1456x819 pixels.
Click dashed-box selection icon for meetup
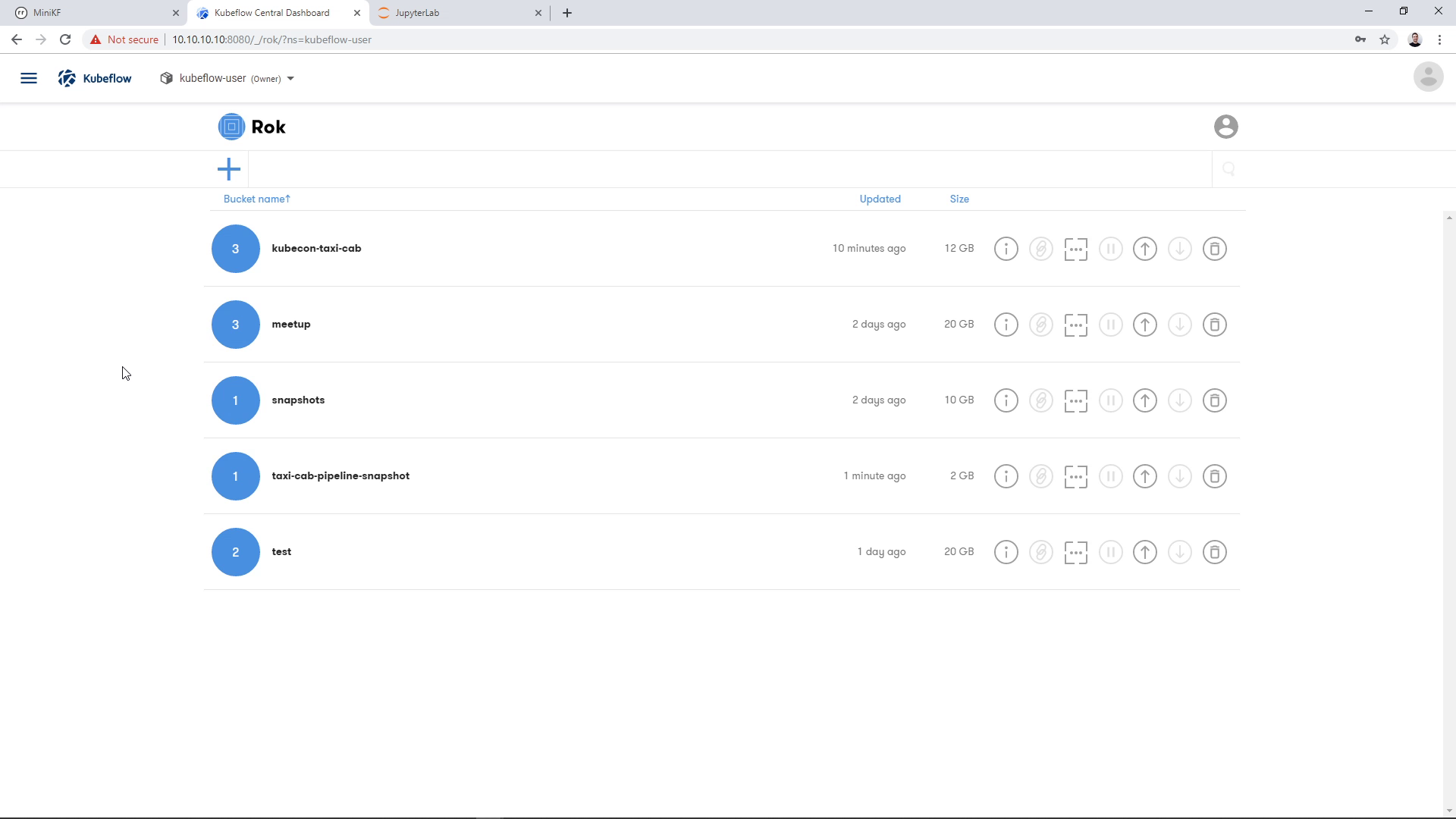1075,325
